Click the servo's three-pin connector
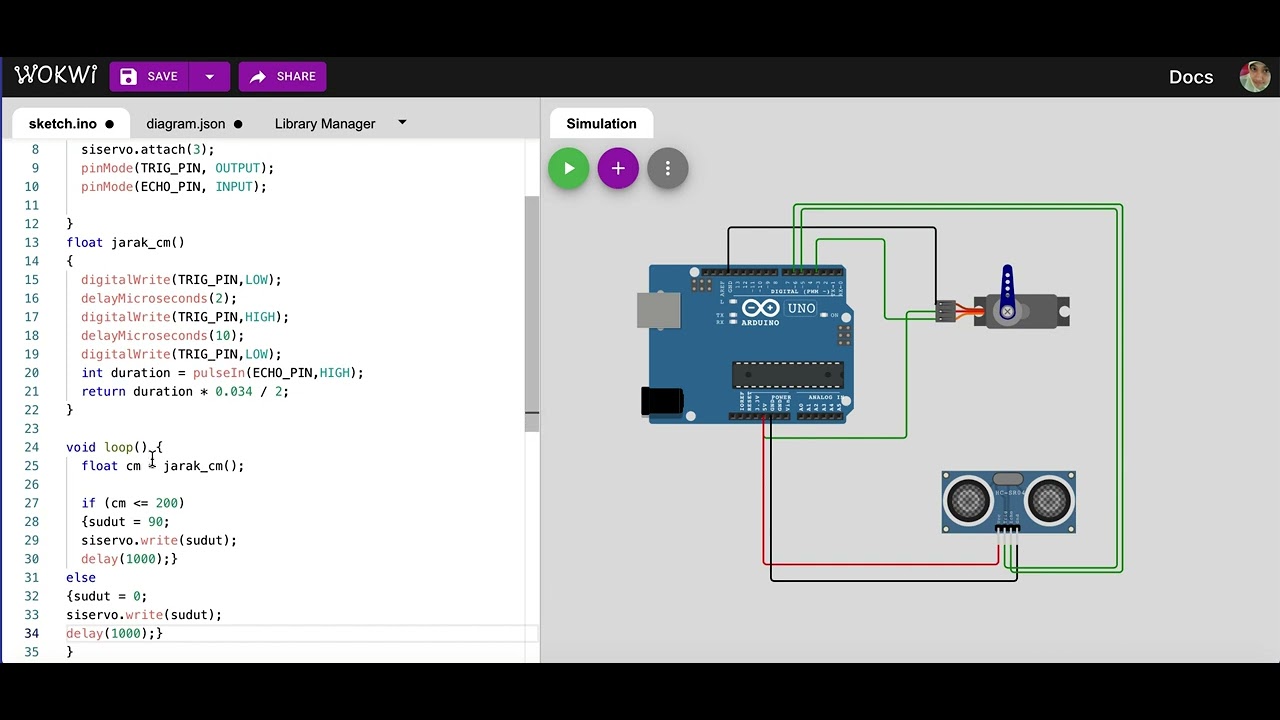Viewport: 1280px width, 720px height. pyautogui.click(x=945, y=311)
